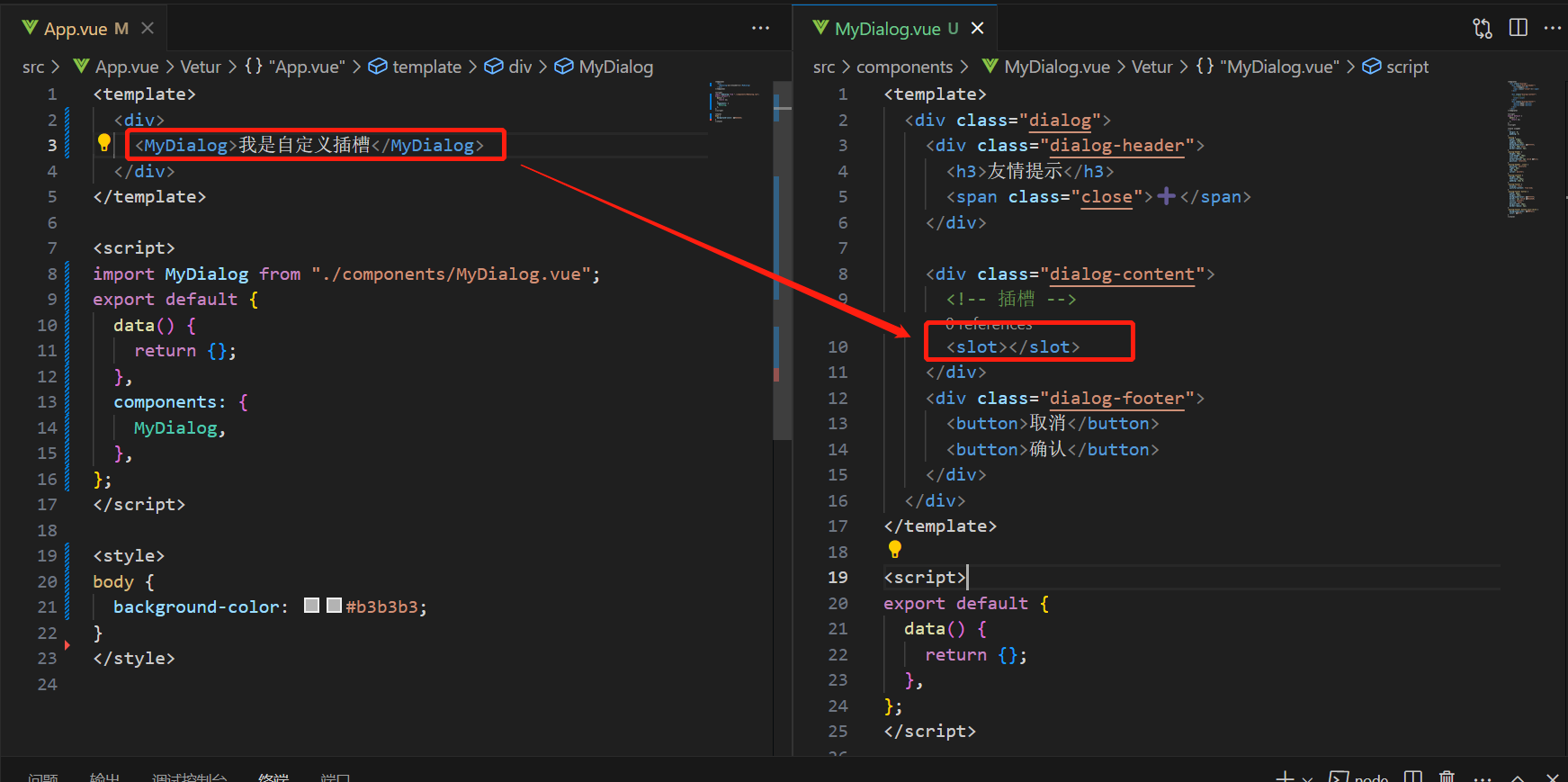Click class "dialog-content" attribute value
Image resolution: width=1568 pixels, height=782 pixels.
click(1122, 274)
